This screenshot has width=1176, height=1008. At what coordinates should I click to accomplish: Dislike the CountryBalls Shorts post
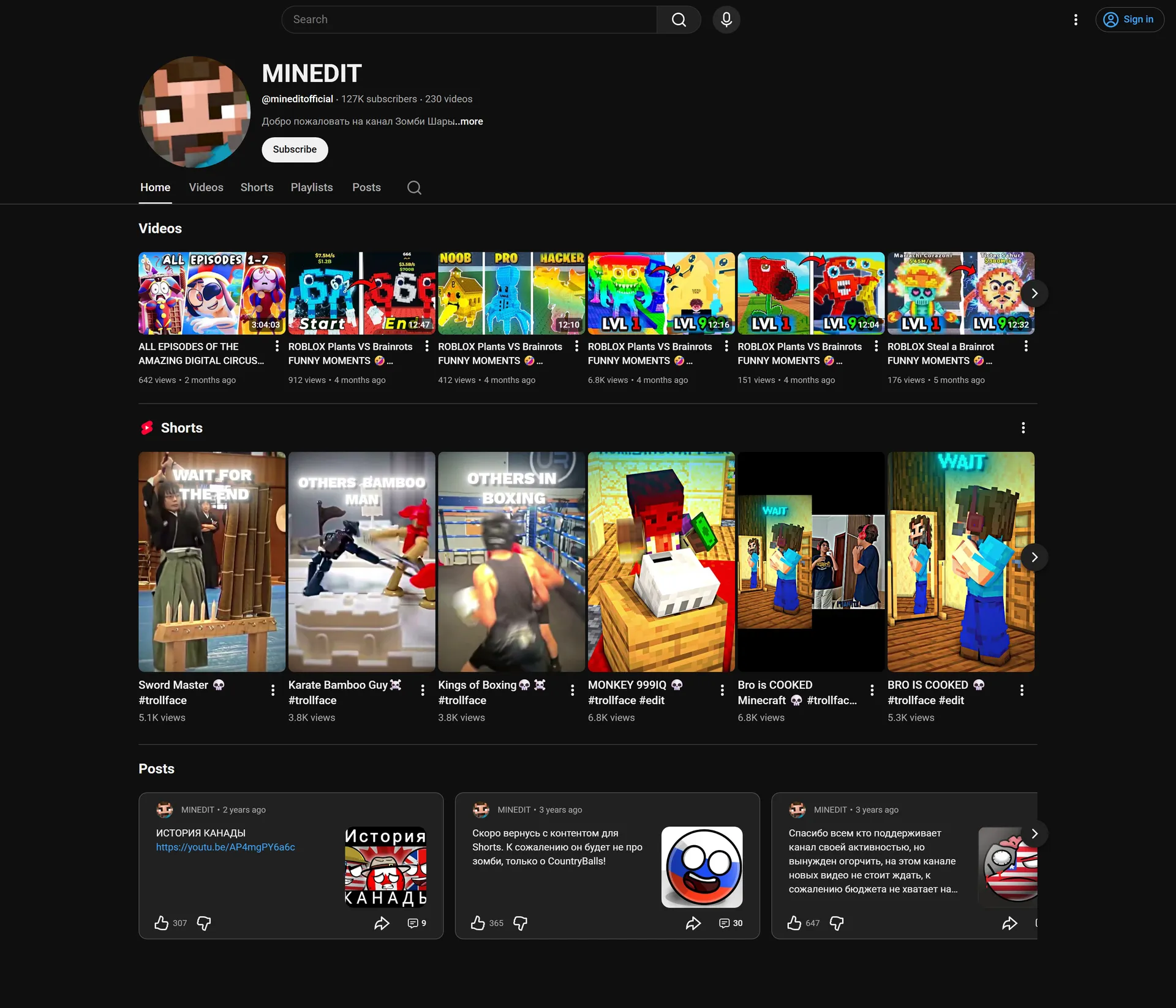(x=520, y=923)
